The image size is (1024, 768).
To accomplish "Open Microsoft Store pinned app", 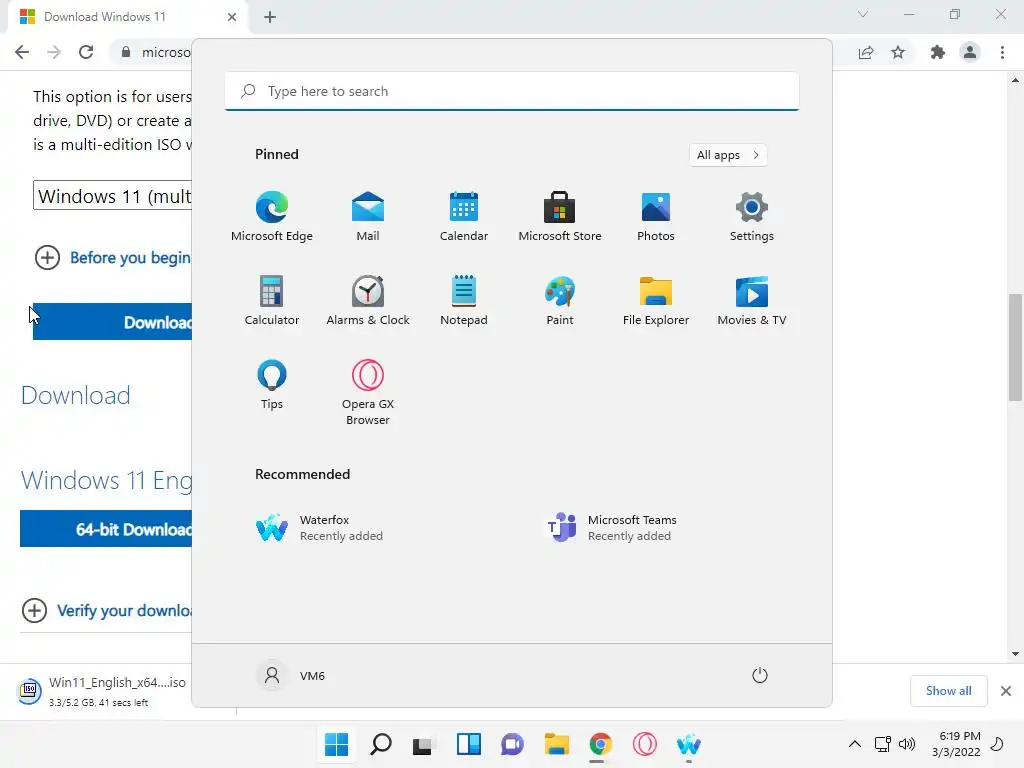I will click(x=560, y=217).
